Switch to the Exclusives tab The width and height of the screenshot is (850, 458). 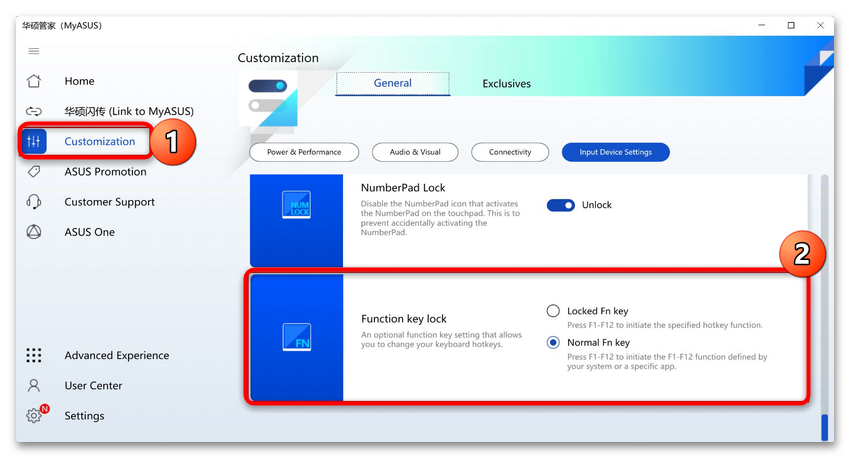tap(506, 84)
